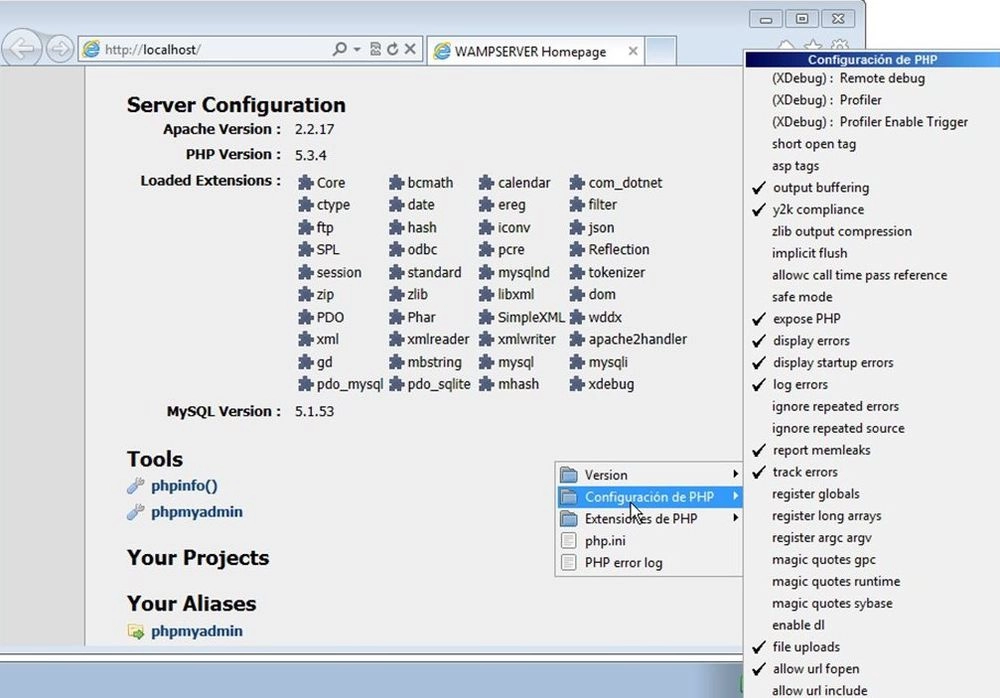Click the folder icon beside phpmyadmin alias
This screenshot has width=1000, height=698.
[x=136, y=631]
